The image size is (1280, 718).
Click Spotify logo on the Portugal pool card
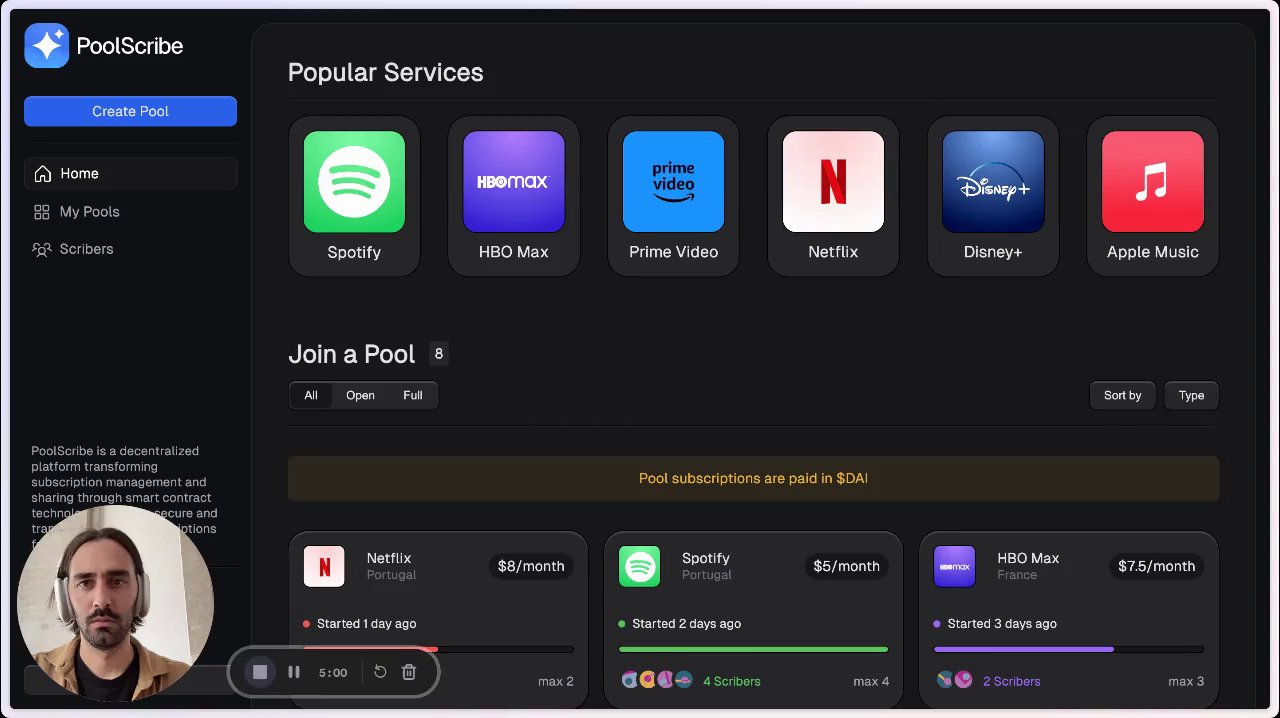pos(639,566)
